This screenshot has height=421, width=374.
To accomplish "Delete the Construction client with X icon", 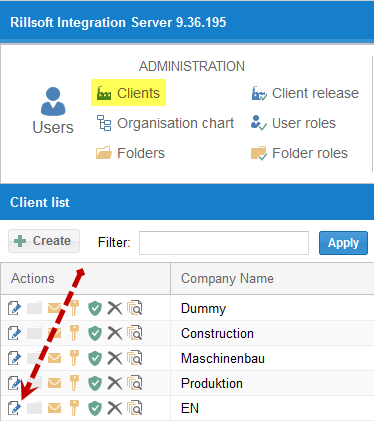I will (x=115, y=333).
